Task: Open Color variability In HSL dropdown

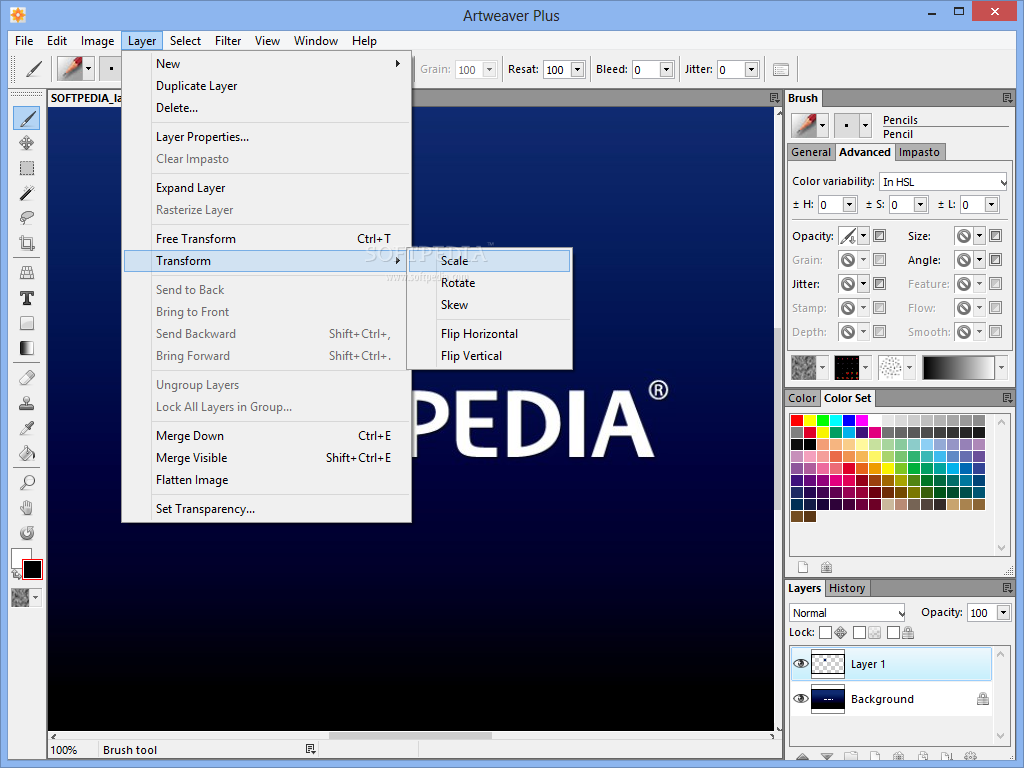Action: click(x=943, y=182)
